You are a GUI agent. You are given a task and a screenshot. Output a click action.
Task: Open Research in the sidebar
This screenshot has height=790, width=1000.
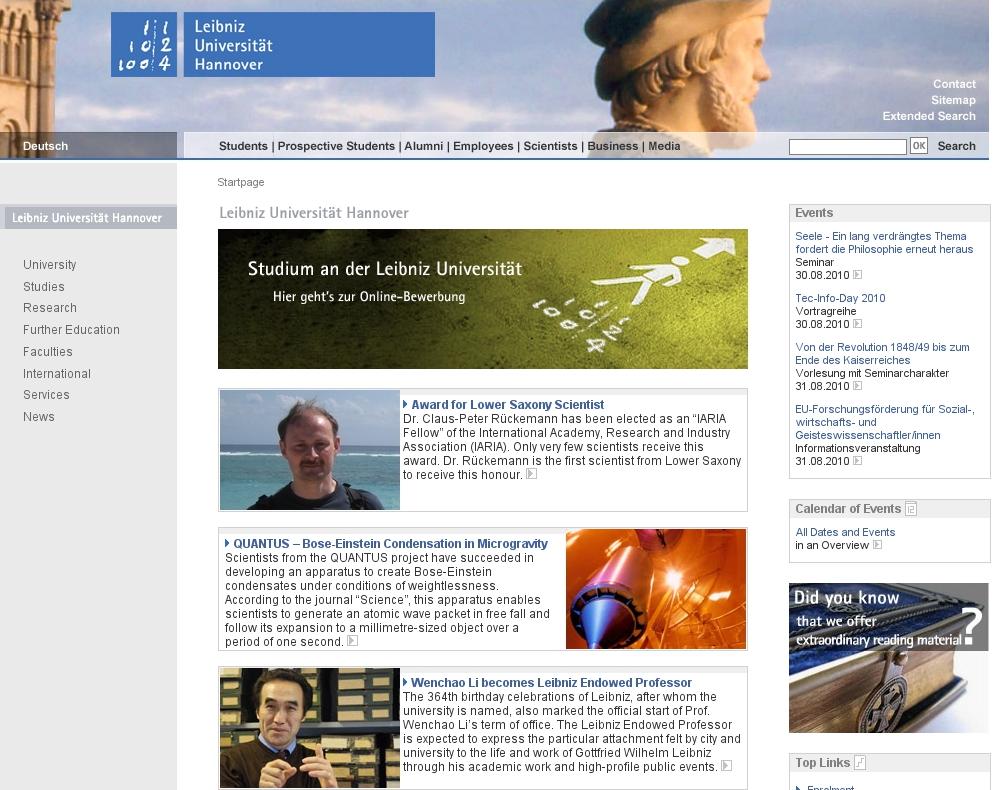coord(50,308)
